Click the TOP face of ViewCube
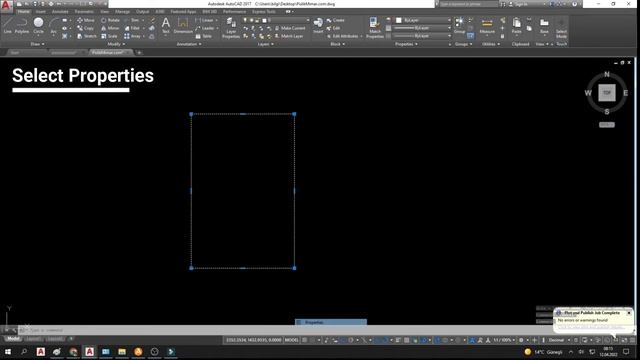 click(607, 93)
